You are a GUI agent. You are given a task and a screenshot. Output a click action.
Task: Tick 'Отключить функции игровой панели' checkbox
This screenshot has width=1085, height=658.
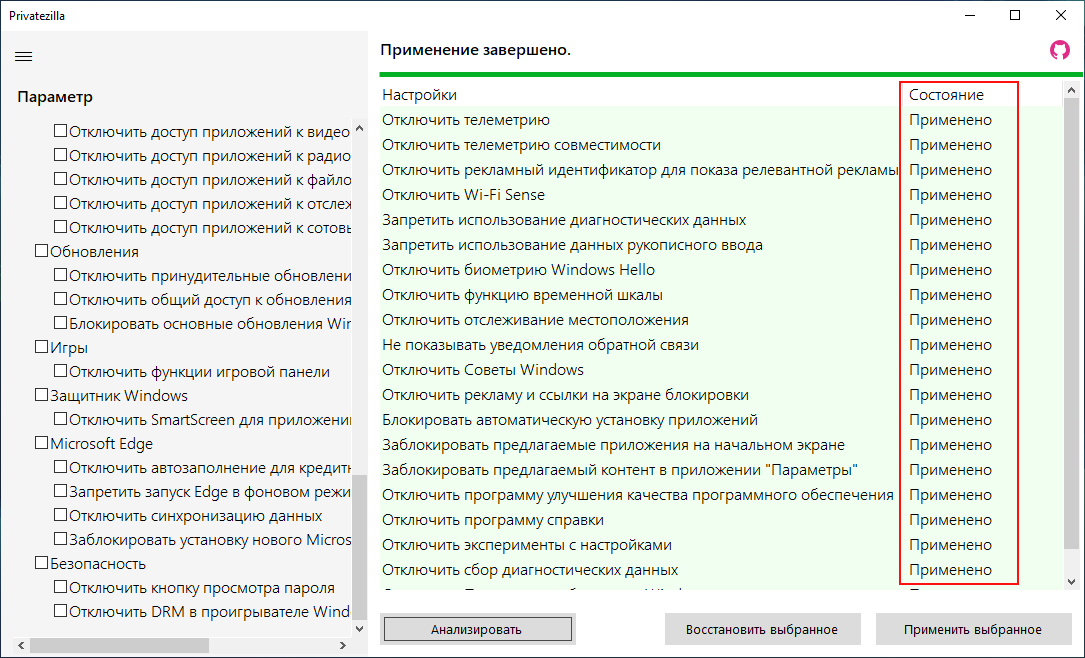click(x=61, y=372)
